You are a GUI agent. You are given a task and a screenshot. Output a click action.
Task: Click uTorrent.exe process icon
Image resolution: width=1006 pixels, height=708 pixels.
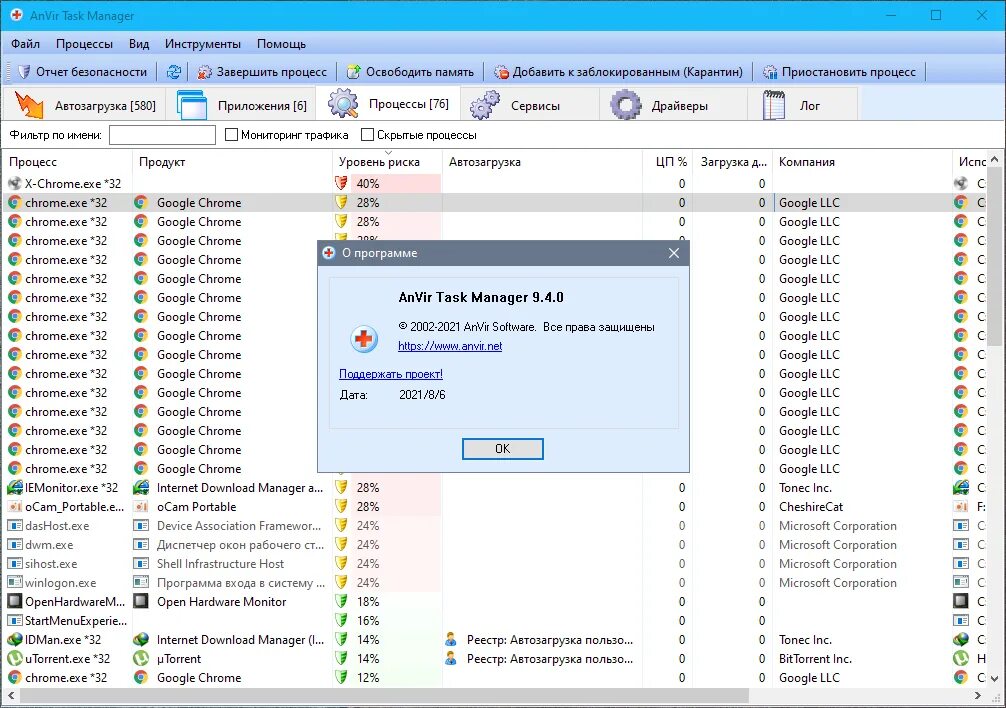15,659
